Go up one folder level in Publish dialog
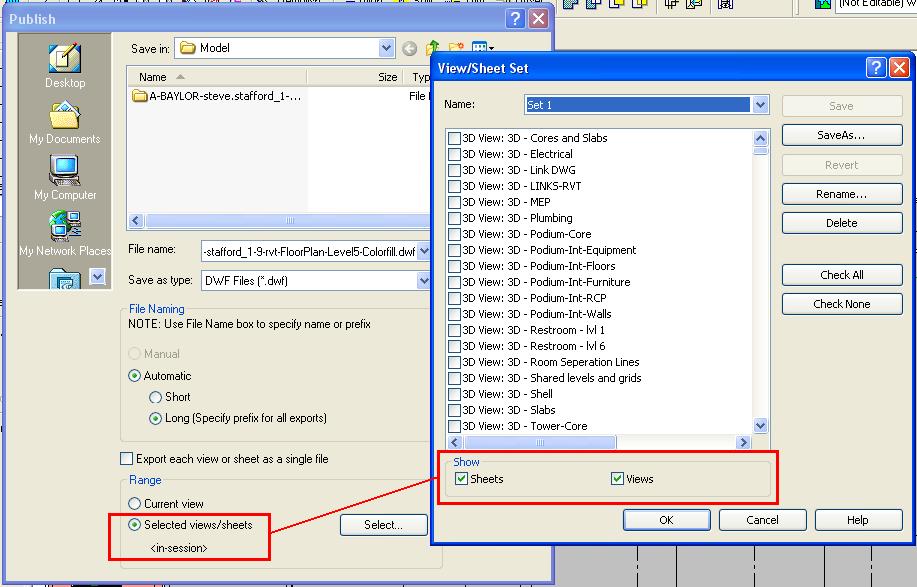The height and width of the screenshot is (587, 917). pos(433,49)
